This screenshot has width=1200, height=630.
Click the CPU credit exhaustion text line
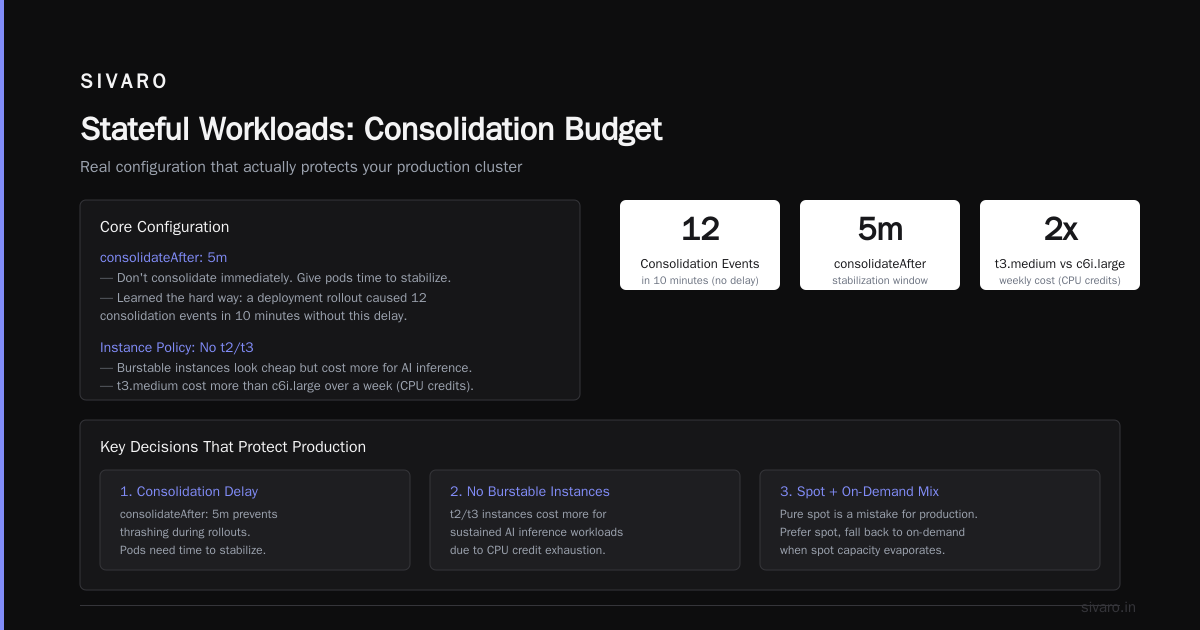pos(528,550)
